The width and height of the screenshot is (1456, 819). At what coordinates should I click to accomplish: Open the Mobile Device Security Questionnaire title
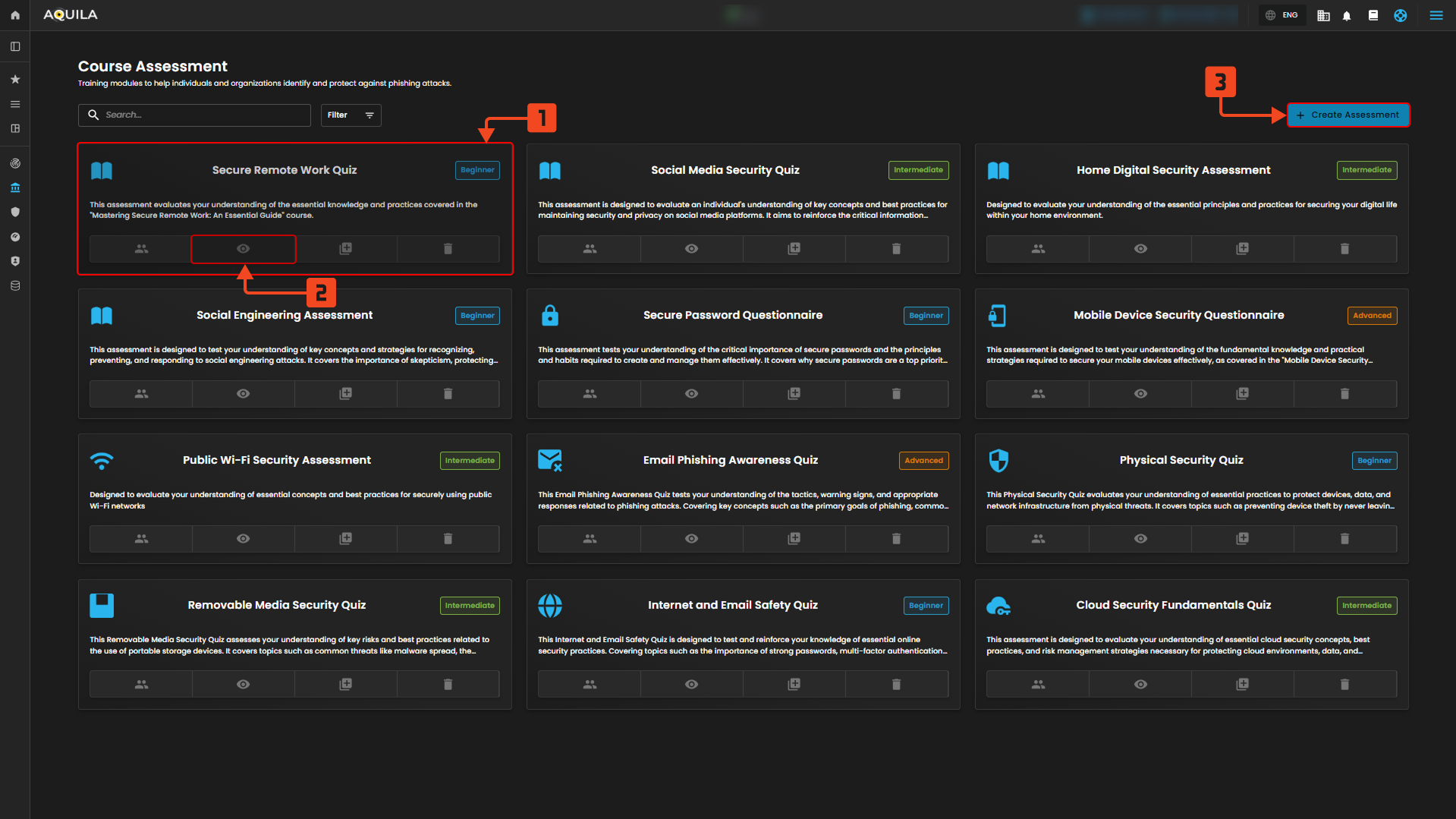pyautogui.click(x=1178, y=315)
